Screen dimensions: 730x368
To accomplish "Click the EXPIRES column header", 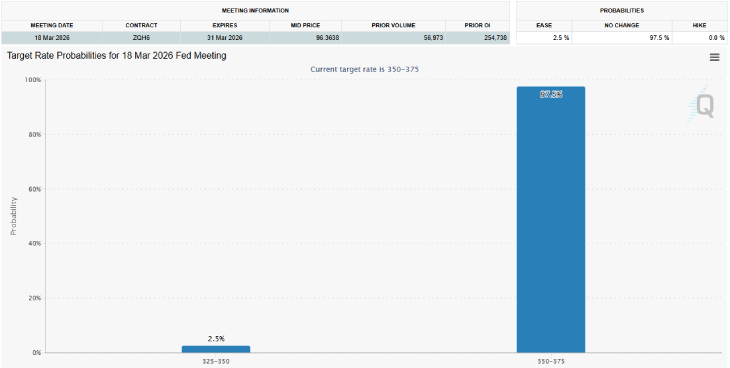I will point(225,26).
